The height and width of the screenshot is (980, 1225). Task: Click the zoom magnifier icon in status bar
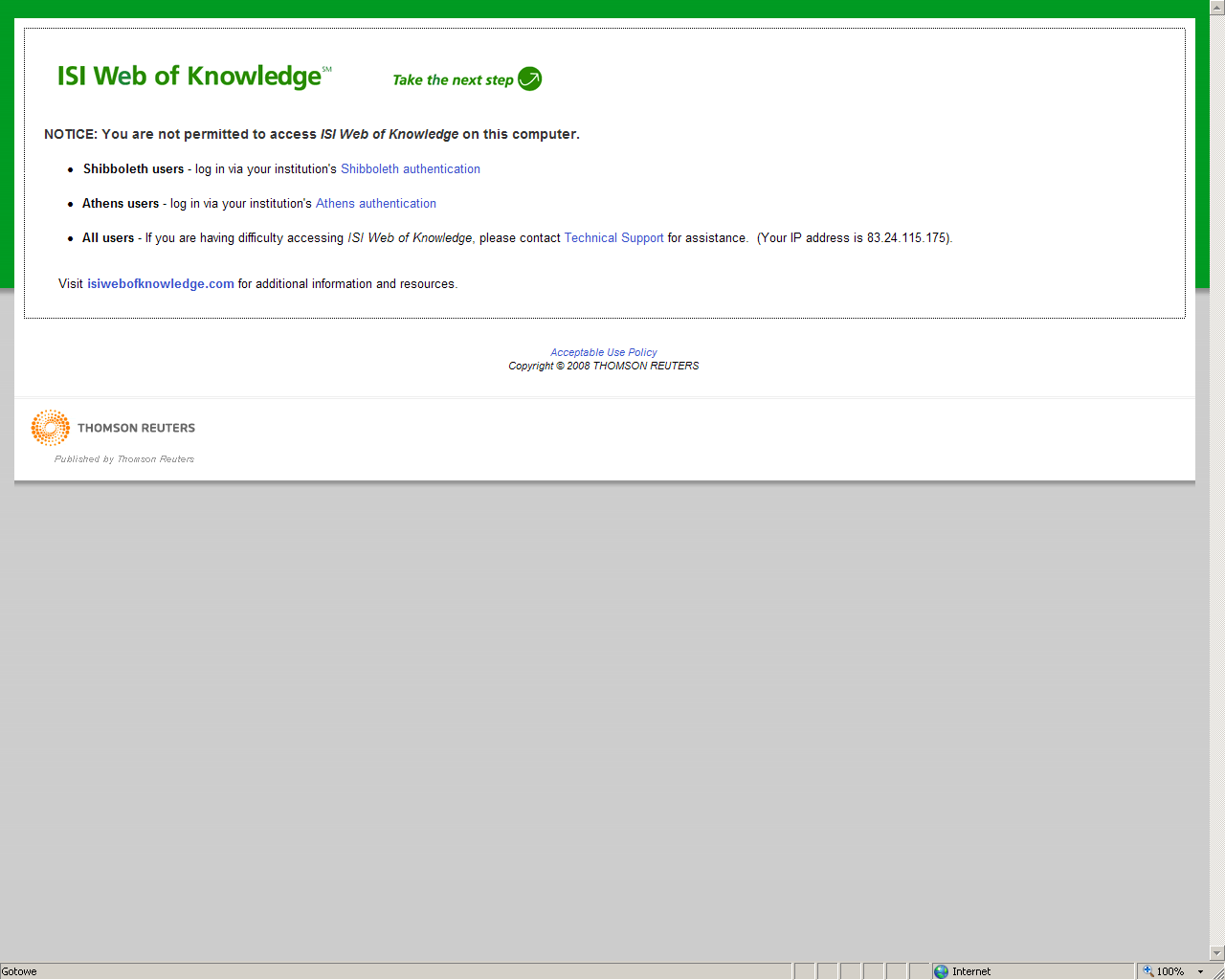(1148, 971)
